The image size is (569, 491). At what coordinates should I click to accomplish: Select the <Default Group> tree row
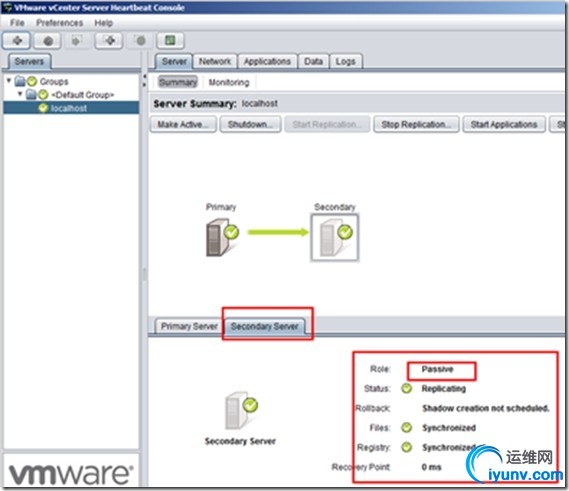71,95
